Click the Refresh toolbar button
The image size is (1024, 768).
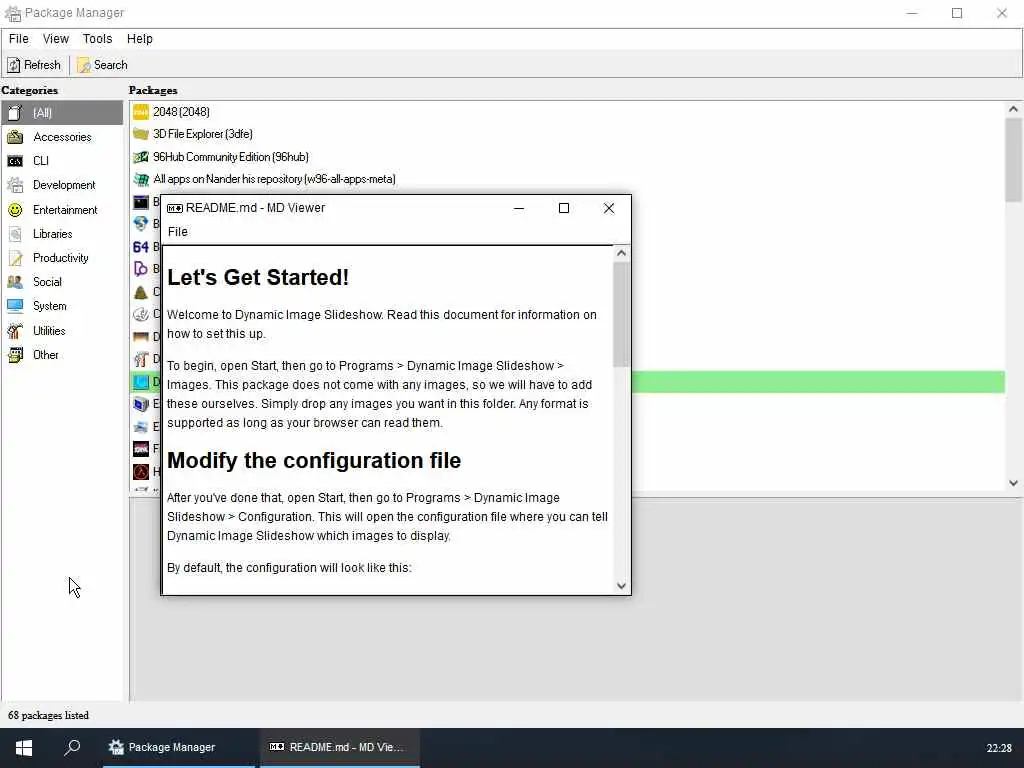click(x=34, y=65)
